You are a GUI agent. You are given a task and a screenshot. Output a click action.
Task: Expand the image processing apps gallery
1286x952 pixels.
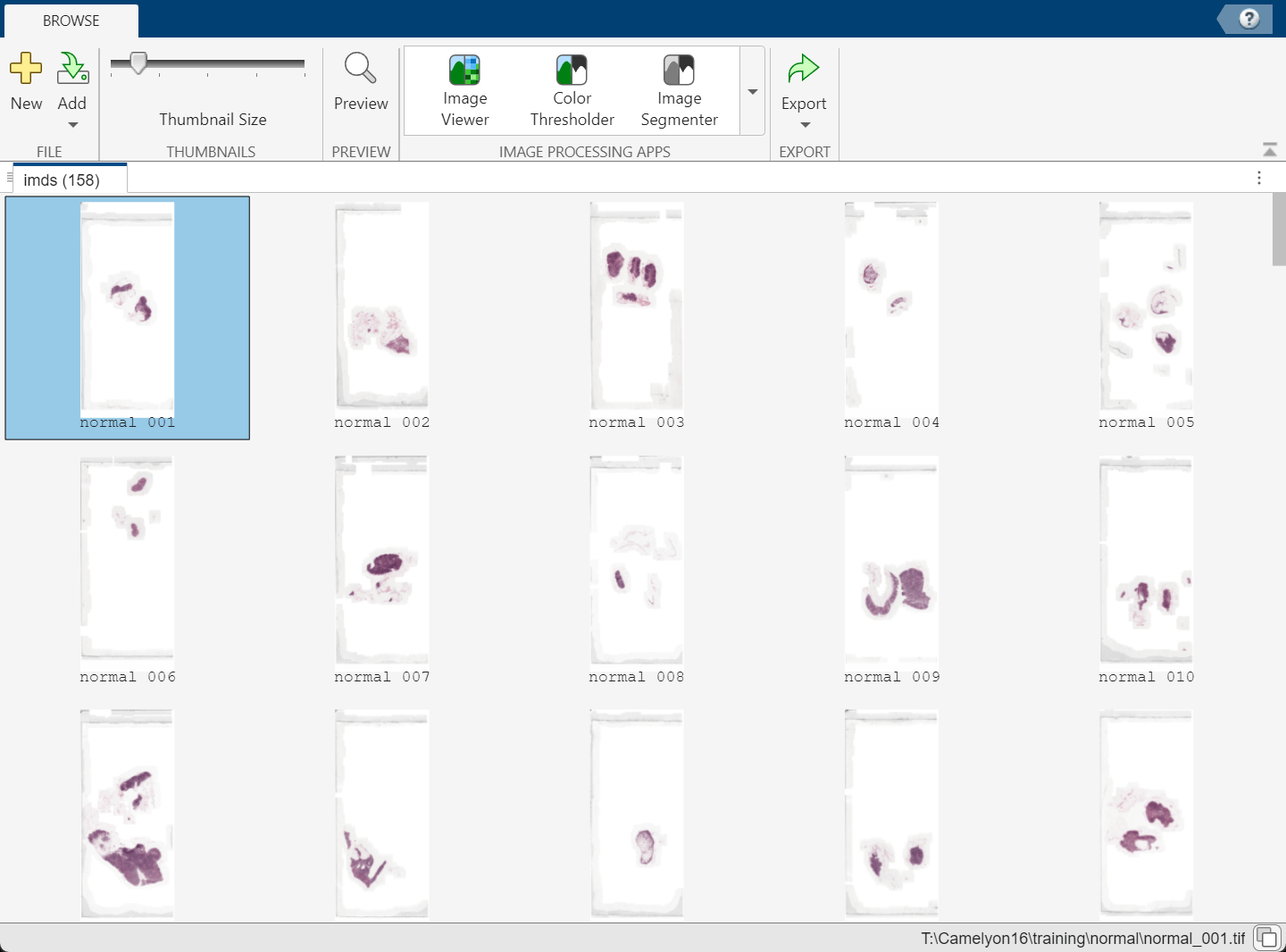(752, 91)
